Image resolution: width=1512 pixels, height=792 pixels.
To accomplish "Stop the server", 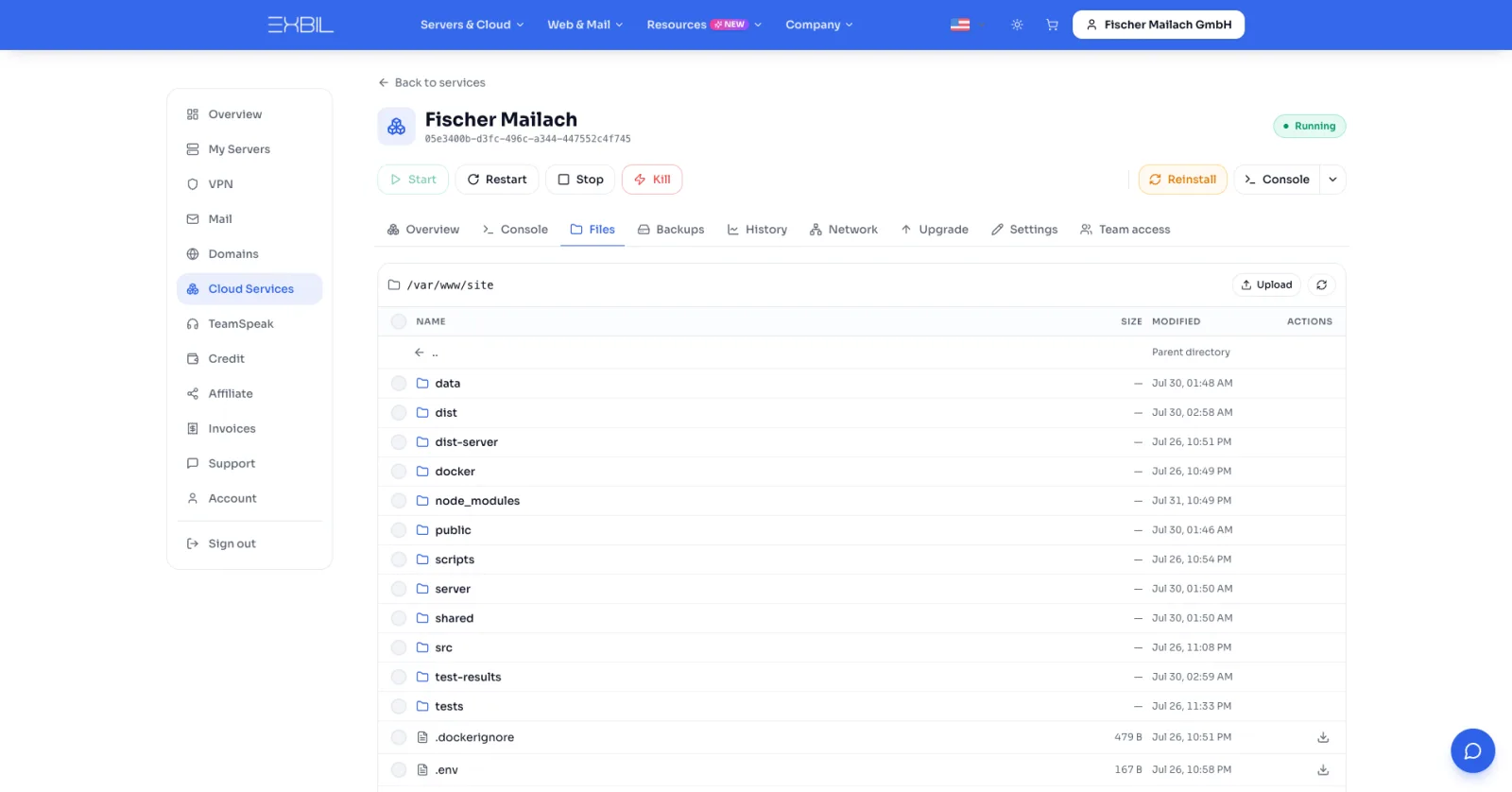I will click(580, 180).
